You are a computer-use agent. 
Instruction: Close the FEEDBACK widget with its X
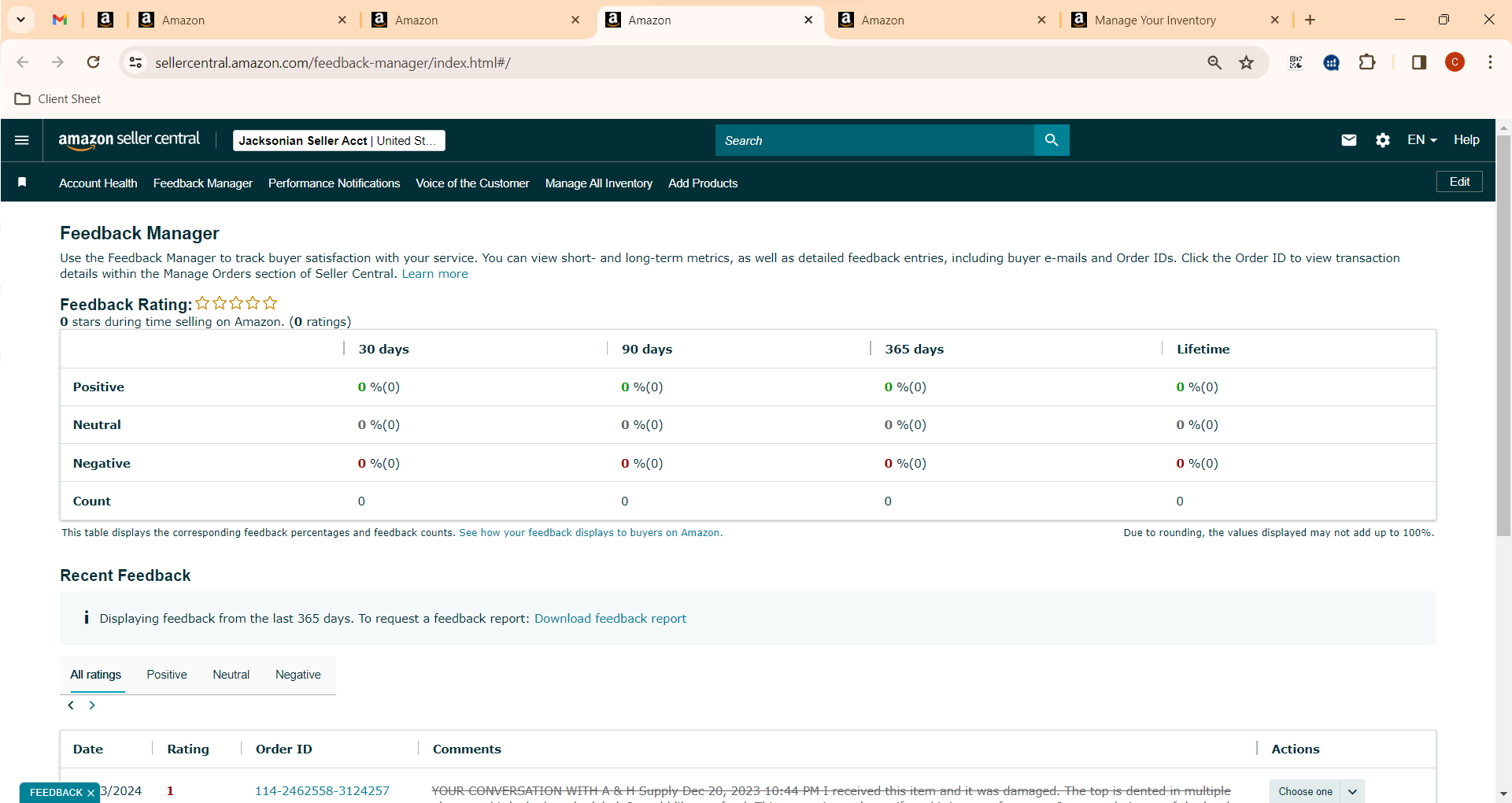(x=91, y=793)
